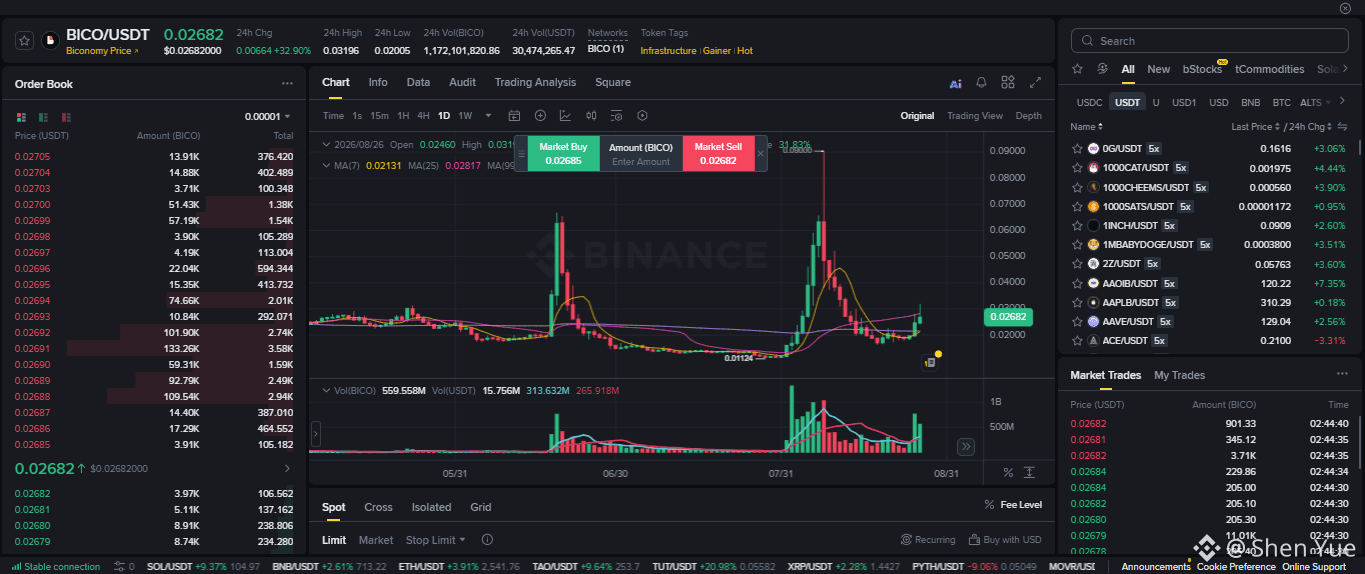This screenshot has height=574, width=1365.
Task: Show both bids and asks order book view
Action: tap(22, 117)
